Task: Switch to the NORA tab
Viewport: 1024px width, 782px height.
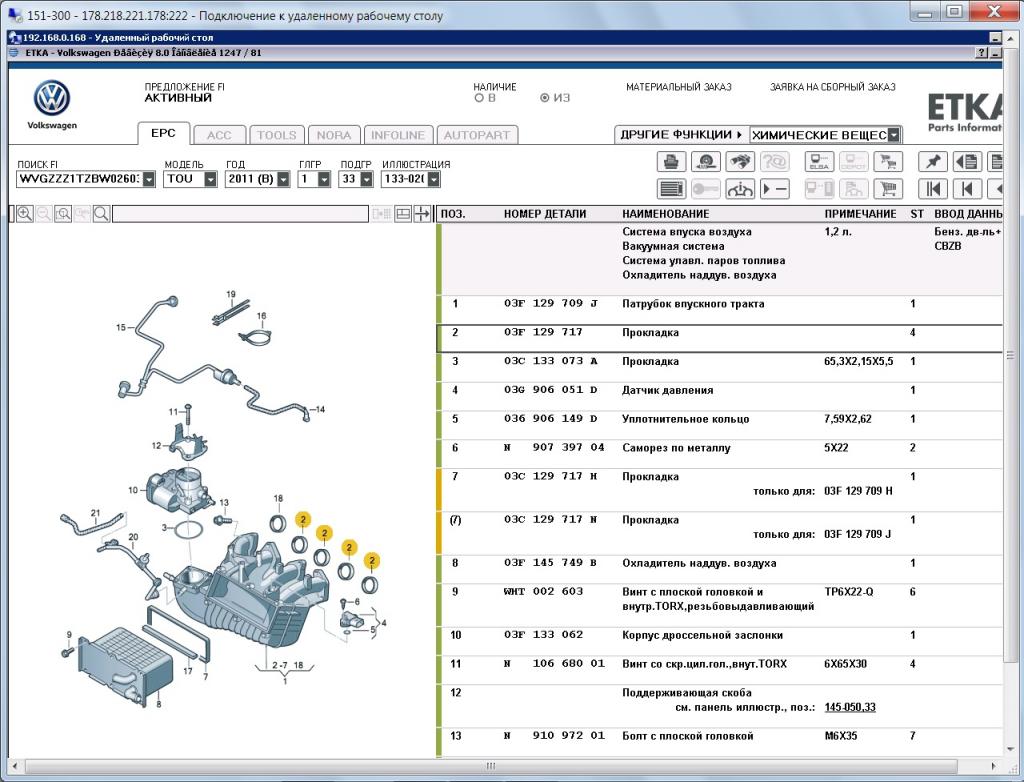Action: pyautogui.click(x=334, y=135)
